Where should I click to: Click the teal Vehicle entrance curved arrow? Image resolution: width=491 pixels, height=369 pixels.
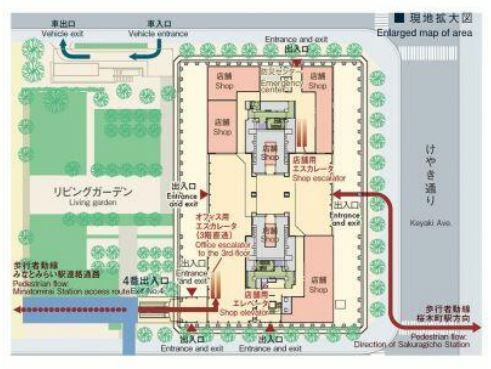click(147, 49)
